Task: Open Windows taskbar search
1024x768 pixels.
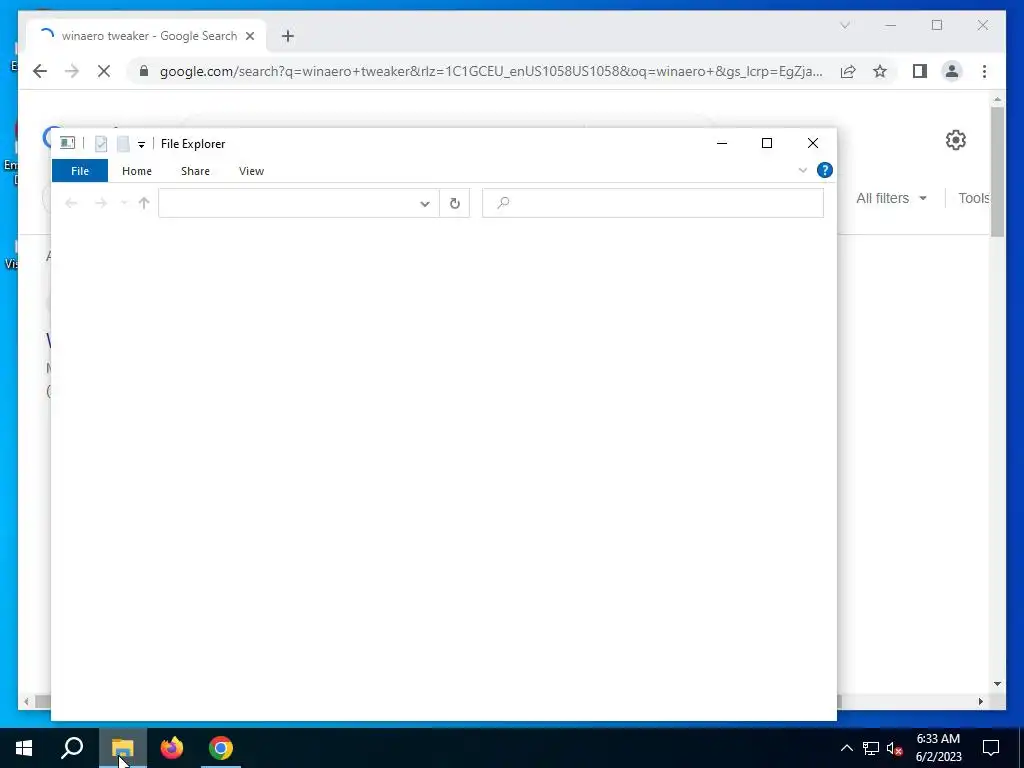Action: 72,748
